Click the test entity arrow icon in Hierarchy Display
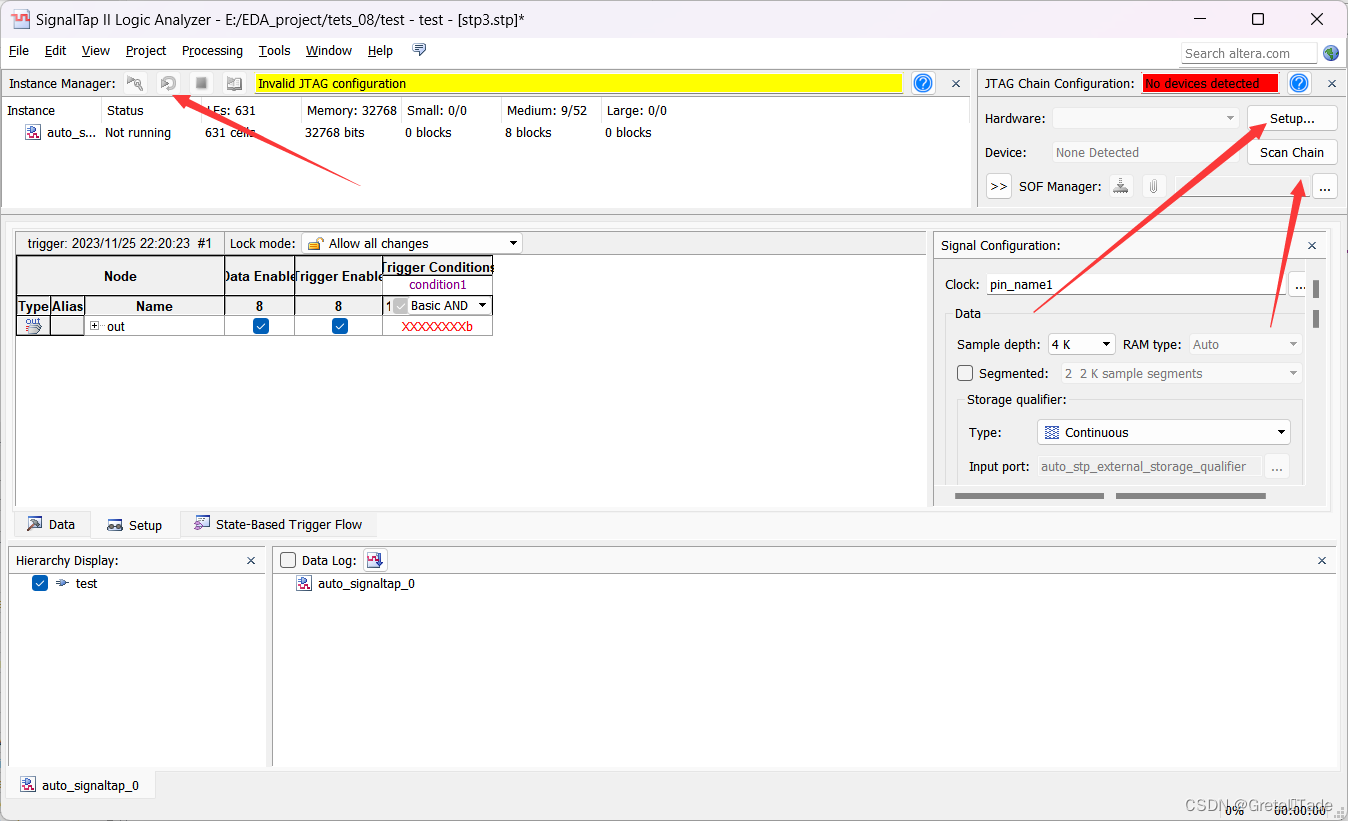 [62, 583]
